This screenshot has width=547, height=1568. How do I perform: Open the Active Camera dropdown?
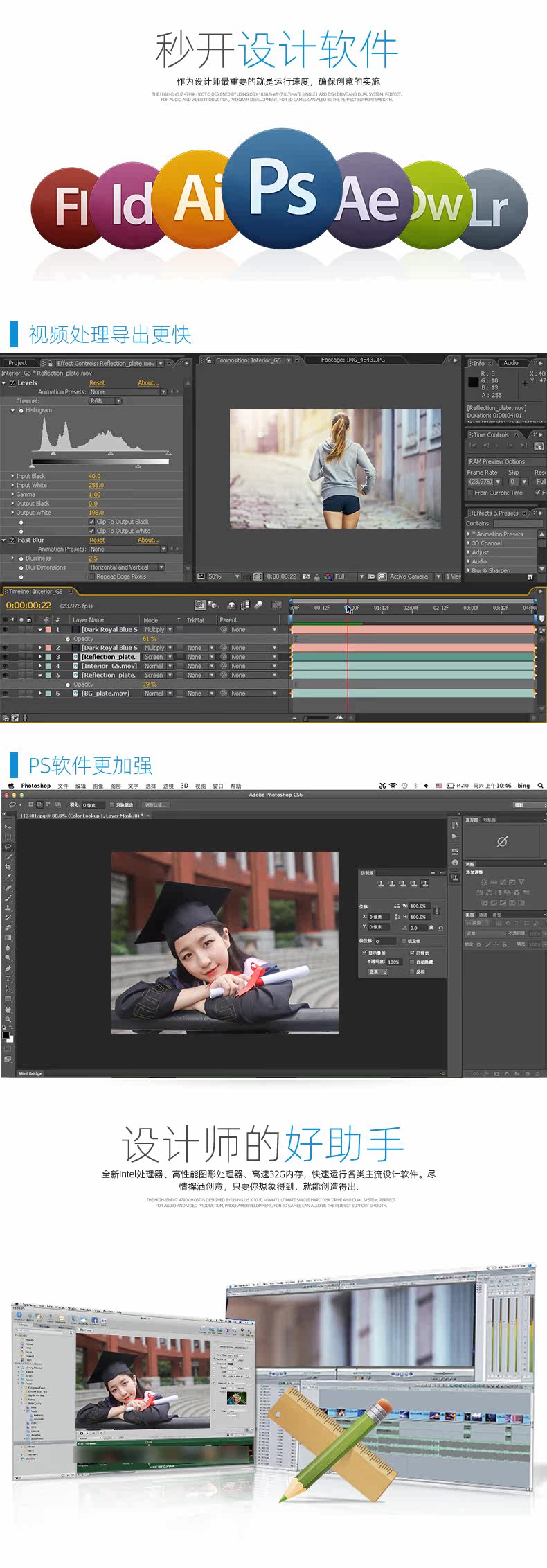pos(414,576)
